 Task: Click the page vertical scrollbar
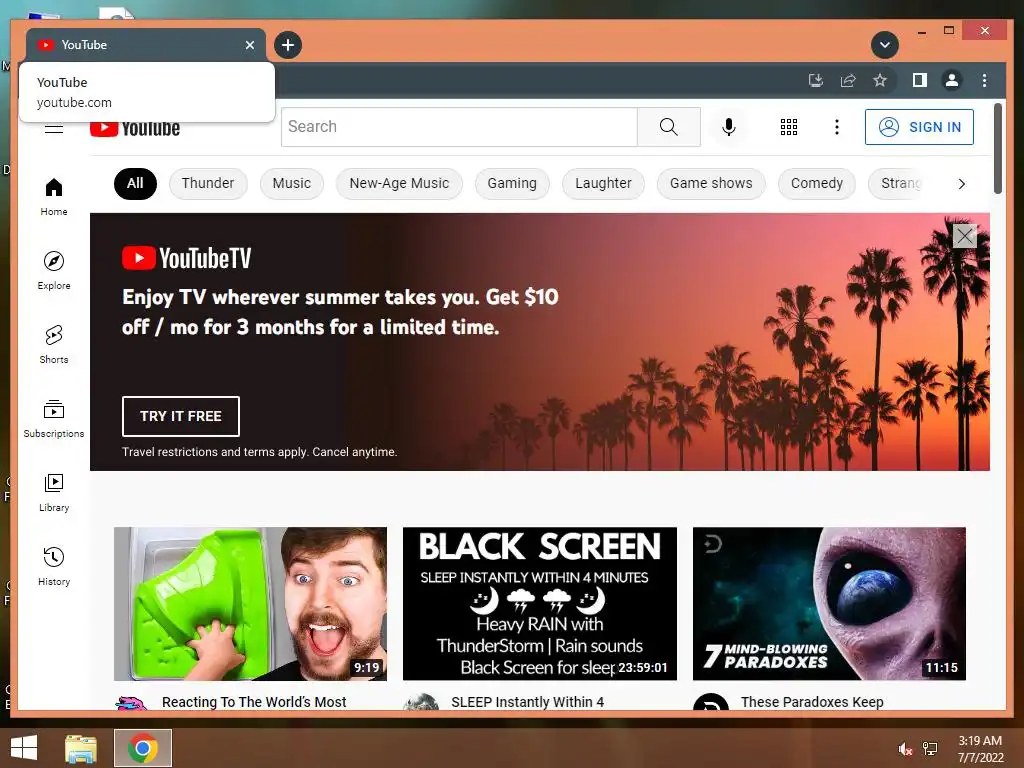pos(997,149)
